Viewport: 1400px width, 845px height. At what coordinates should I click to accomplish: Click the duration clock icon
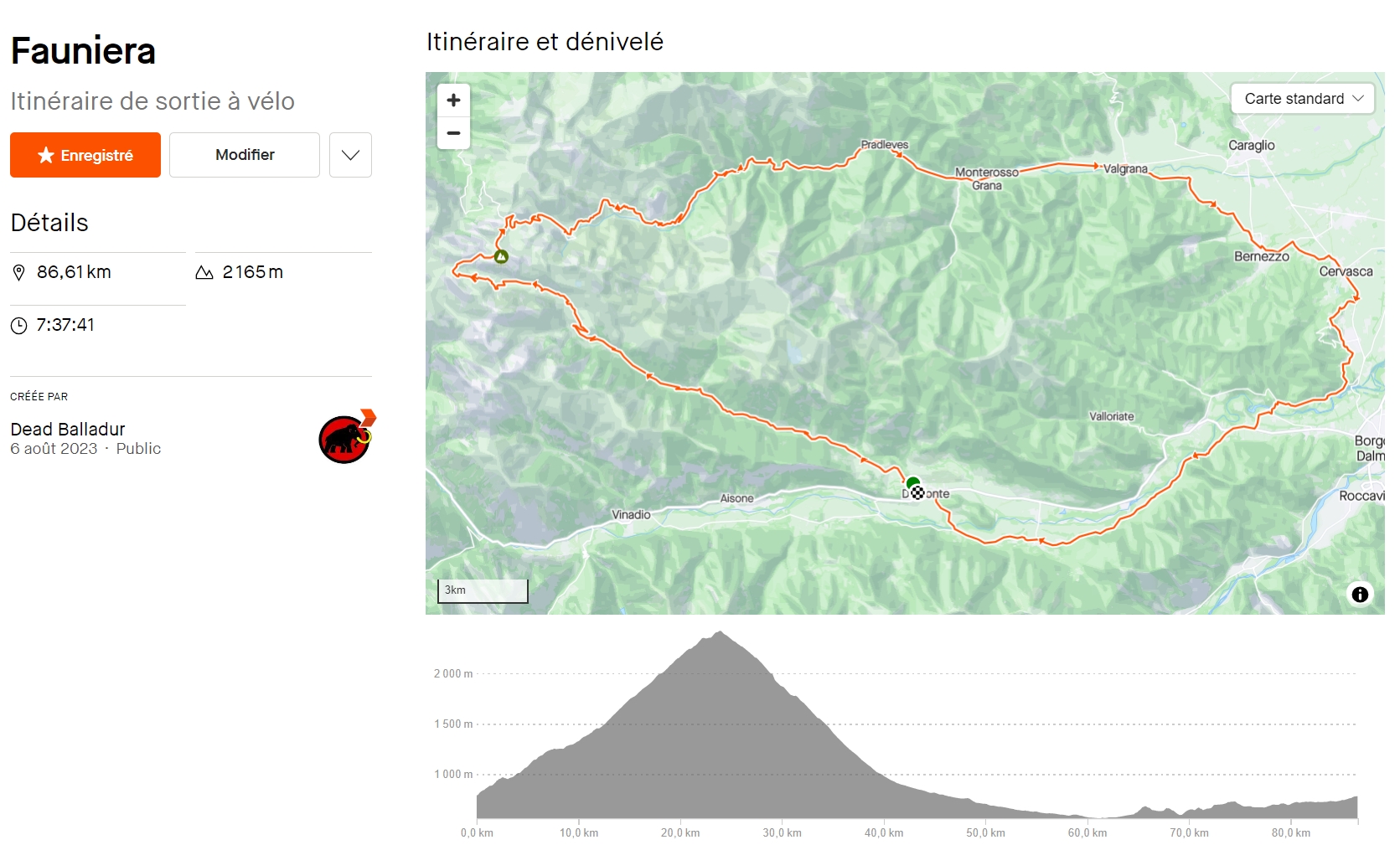pyautogui.click(x=19, y=326)
